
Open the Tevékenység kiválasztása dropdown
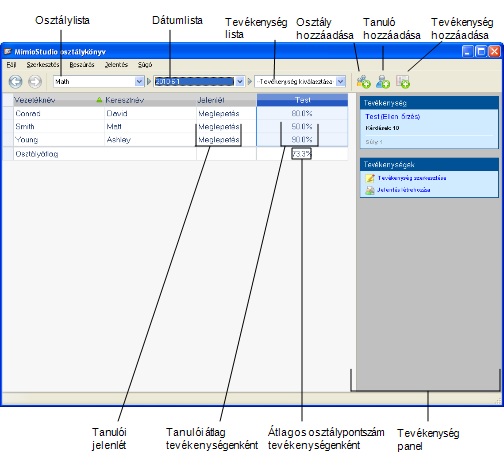(x=340, y=81)
